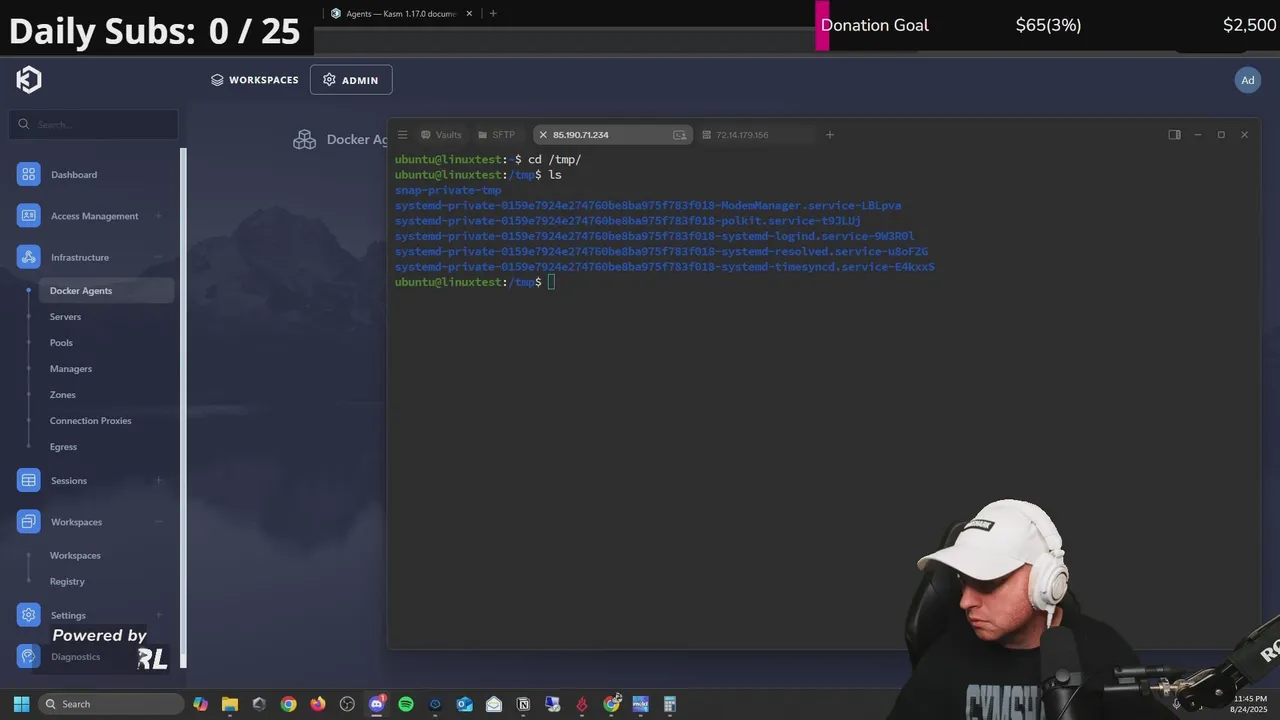
Task: Select the Kasm Agents browser tab
Action: [401, 13]
